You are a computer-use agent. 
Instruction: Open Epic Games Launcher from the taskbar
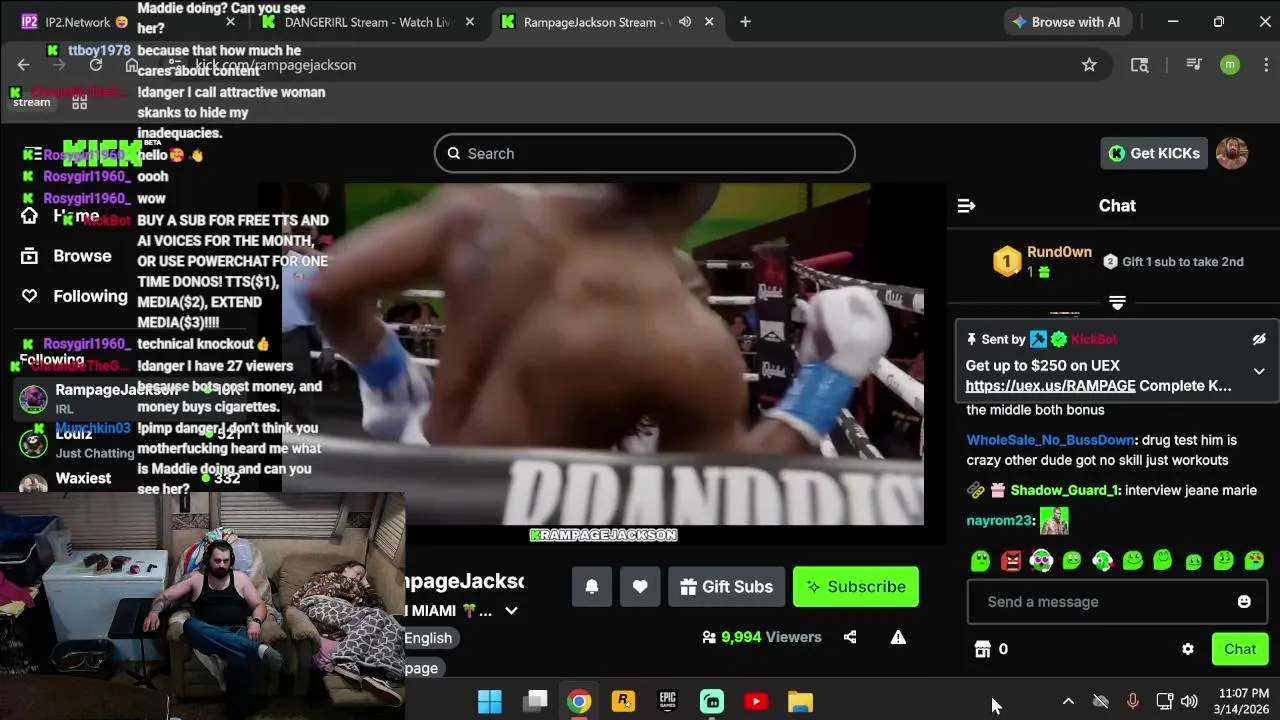[668, 701]
